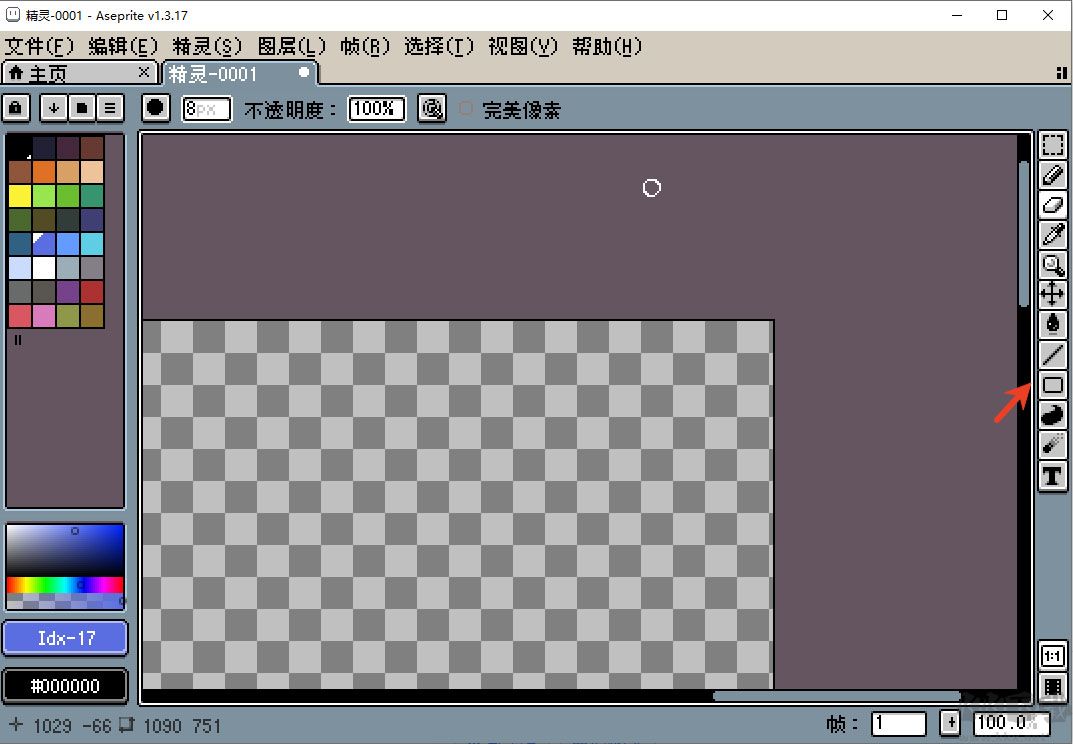Image resolution: width=1073 pixels, height=744 pixels.
Task: Open the palette presets selector
Action: 81,107
